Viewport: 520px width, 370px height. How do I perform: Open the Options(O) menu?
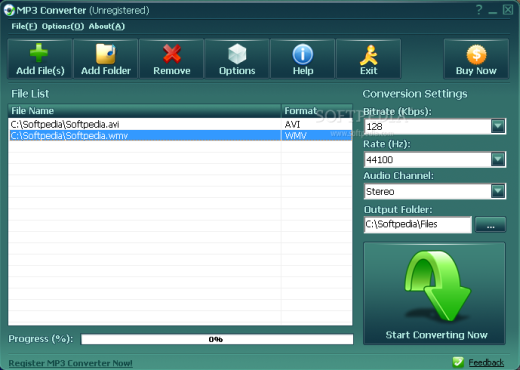pos(63,26)
